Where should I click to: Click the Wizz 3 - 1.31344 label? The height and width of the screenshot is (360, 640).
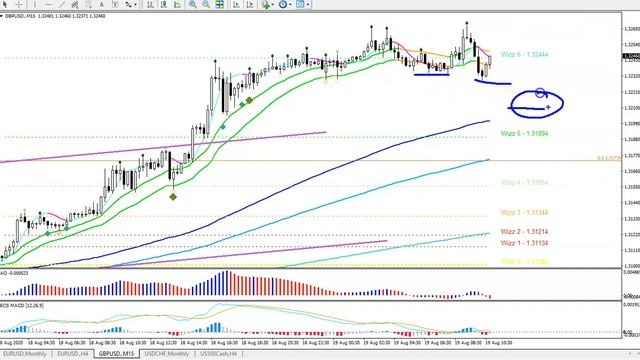[x=524, y=212]
